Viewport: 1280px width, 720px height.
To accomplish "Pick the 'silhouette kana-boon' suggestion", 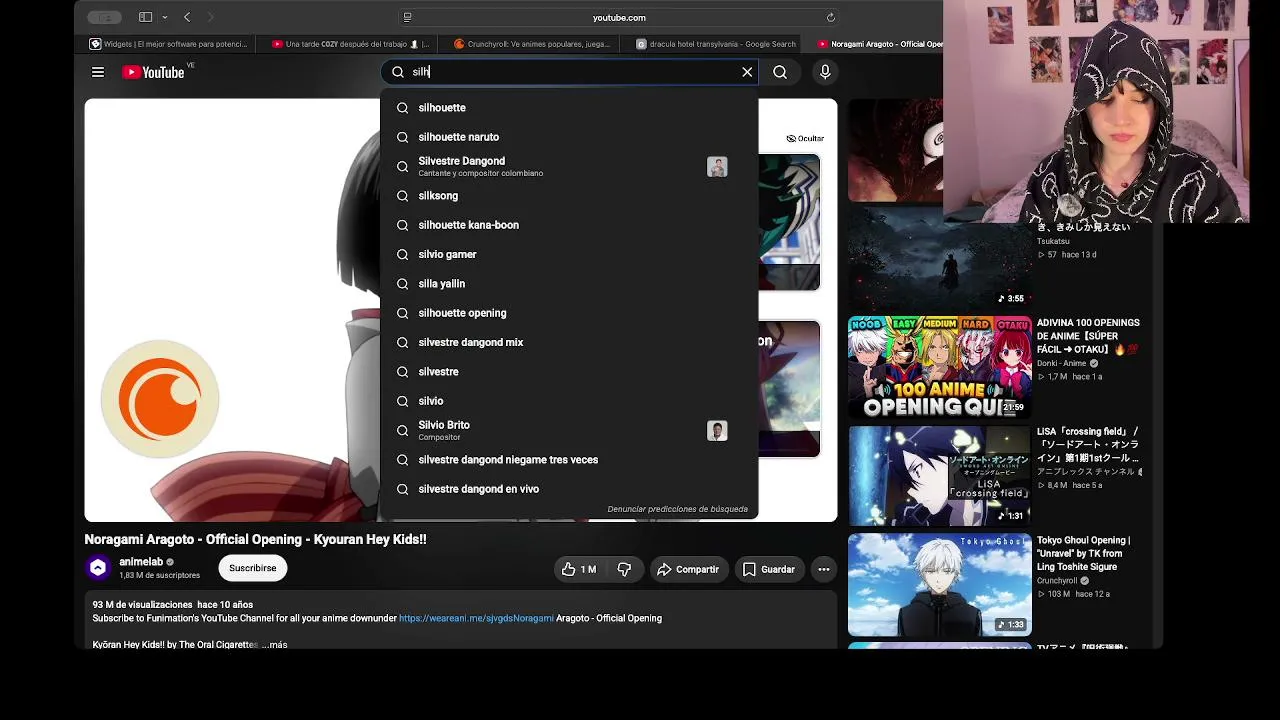I will [569, 225].
